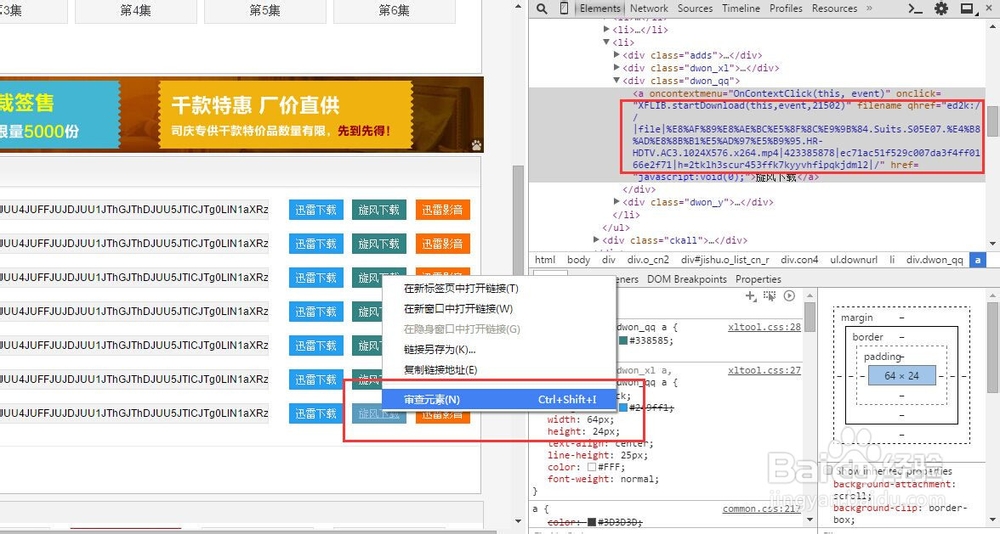Image resolution: width=1000 pixels, height=534 pixels.
Task: Switch to the Elements panel tab
Action: pyautogui.click(x=599, y=8)
